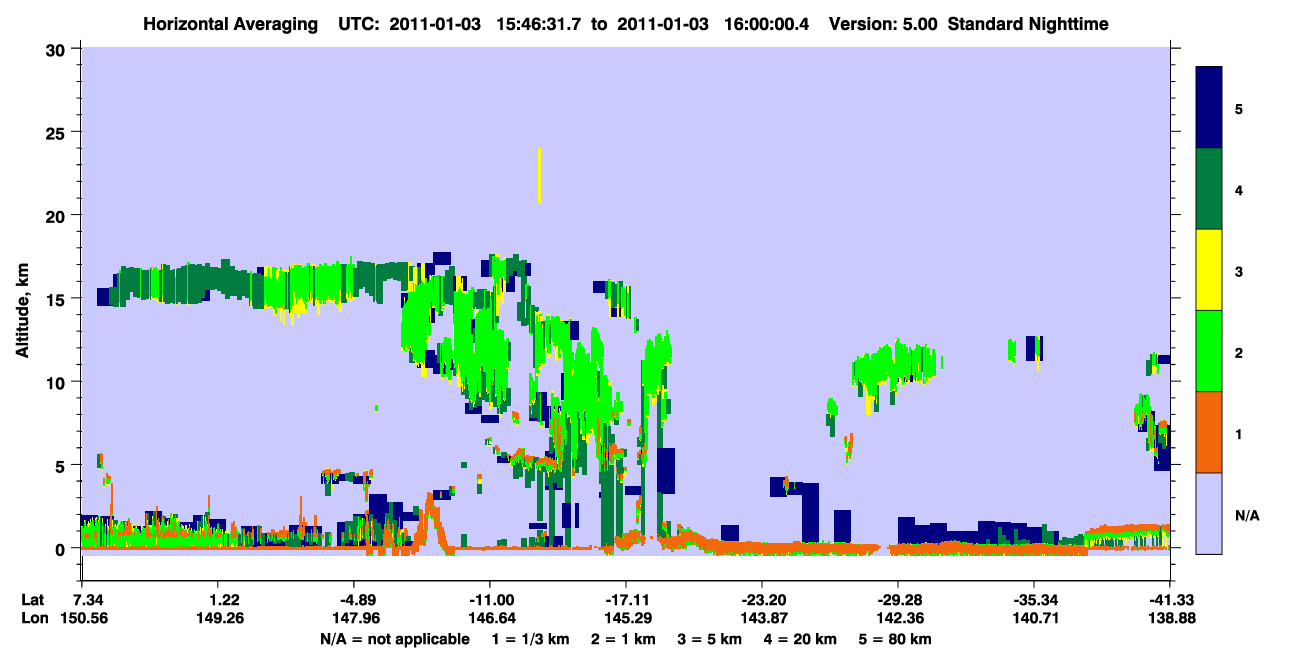Viewport: 1300px width, 667px height.
Task: Click the yellow vertical streak above 20 km
Action: (x=539, y=175)
